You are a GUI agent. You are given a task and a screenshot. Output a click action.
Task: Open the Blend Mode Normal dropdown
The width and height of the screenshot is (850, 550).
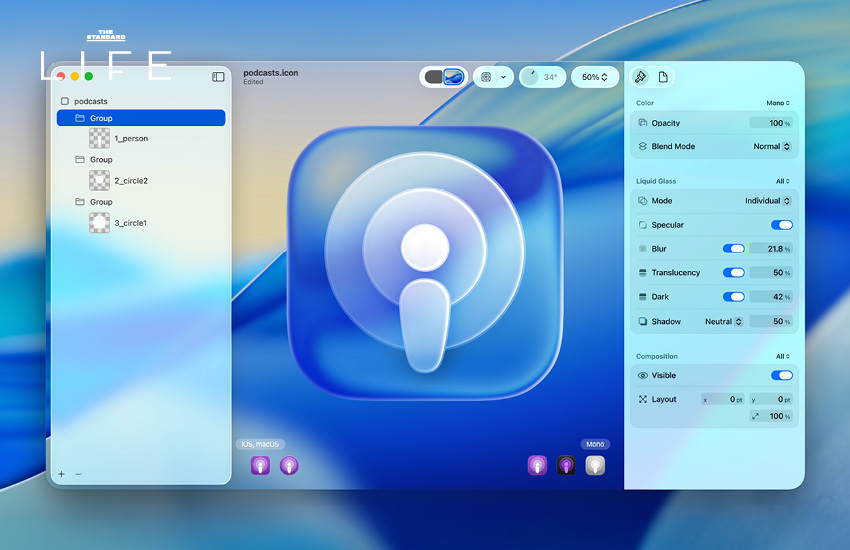tap(772, 146)
